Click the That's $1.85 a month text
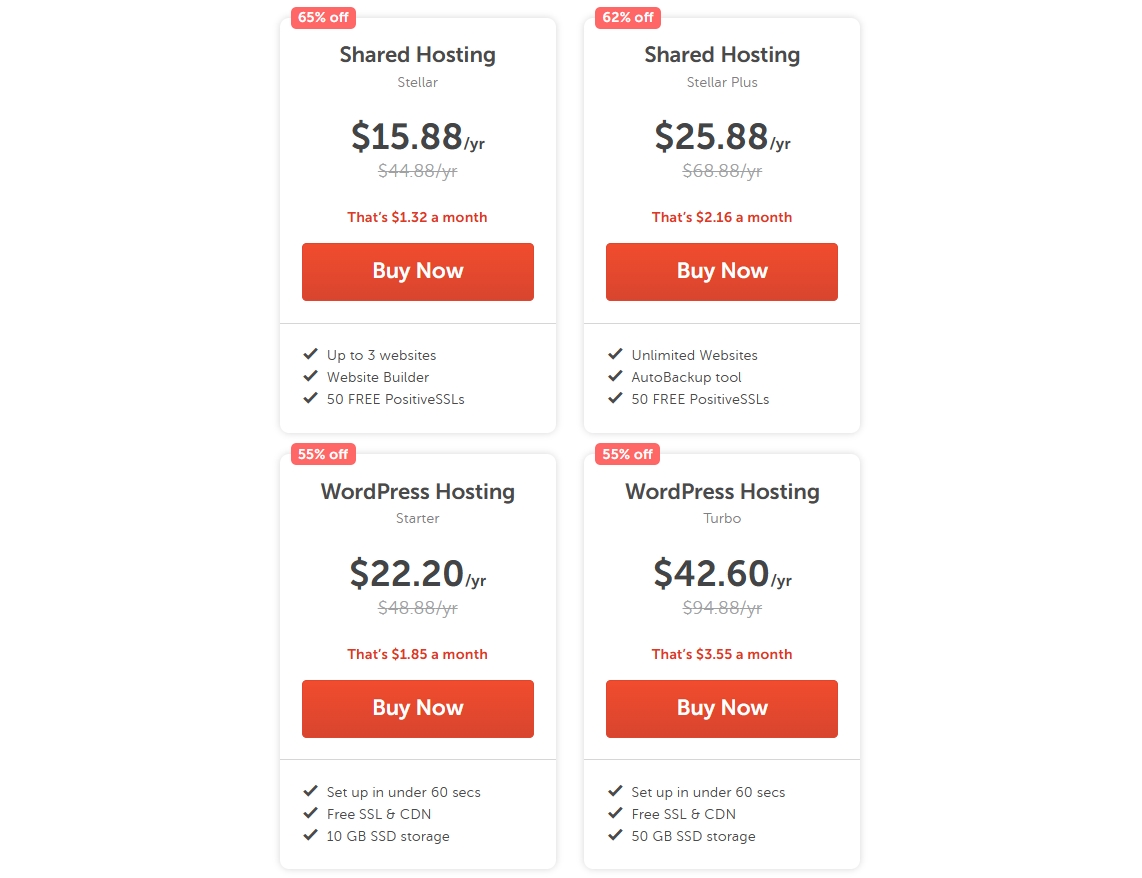 (417, 654)
